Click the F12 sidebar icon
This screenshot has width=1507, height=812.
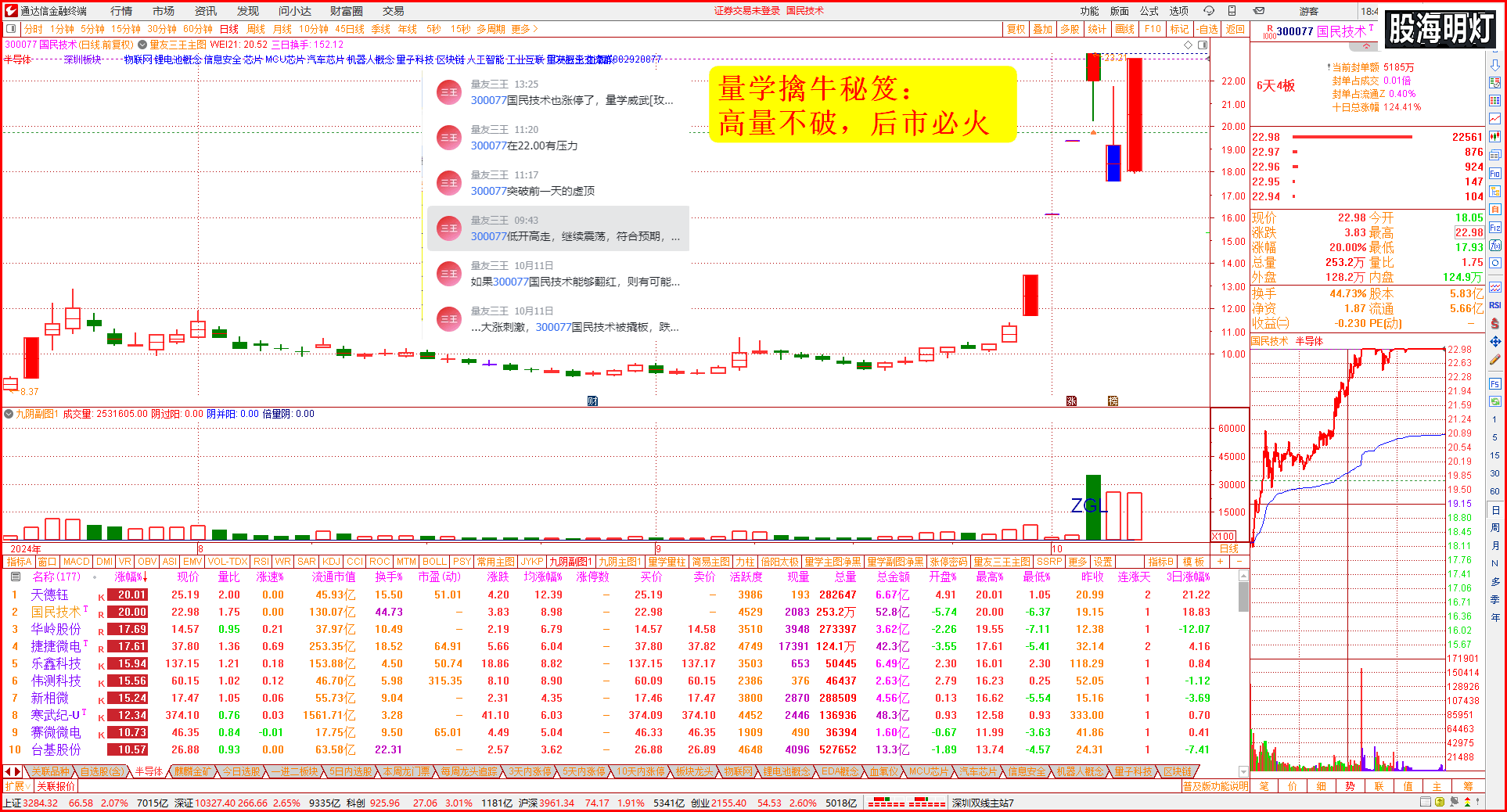pos(1495,228)
